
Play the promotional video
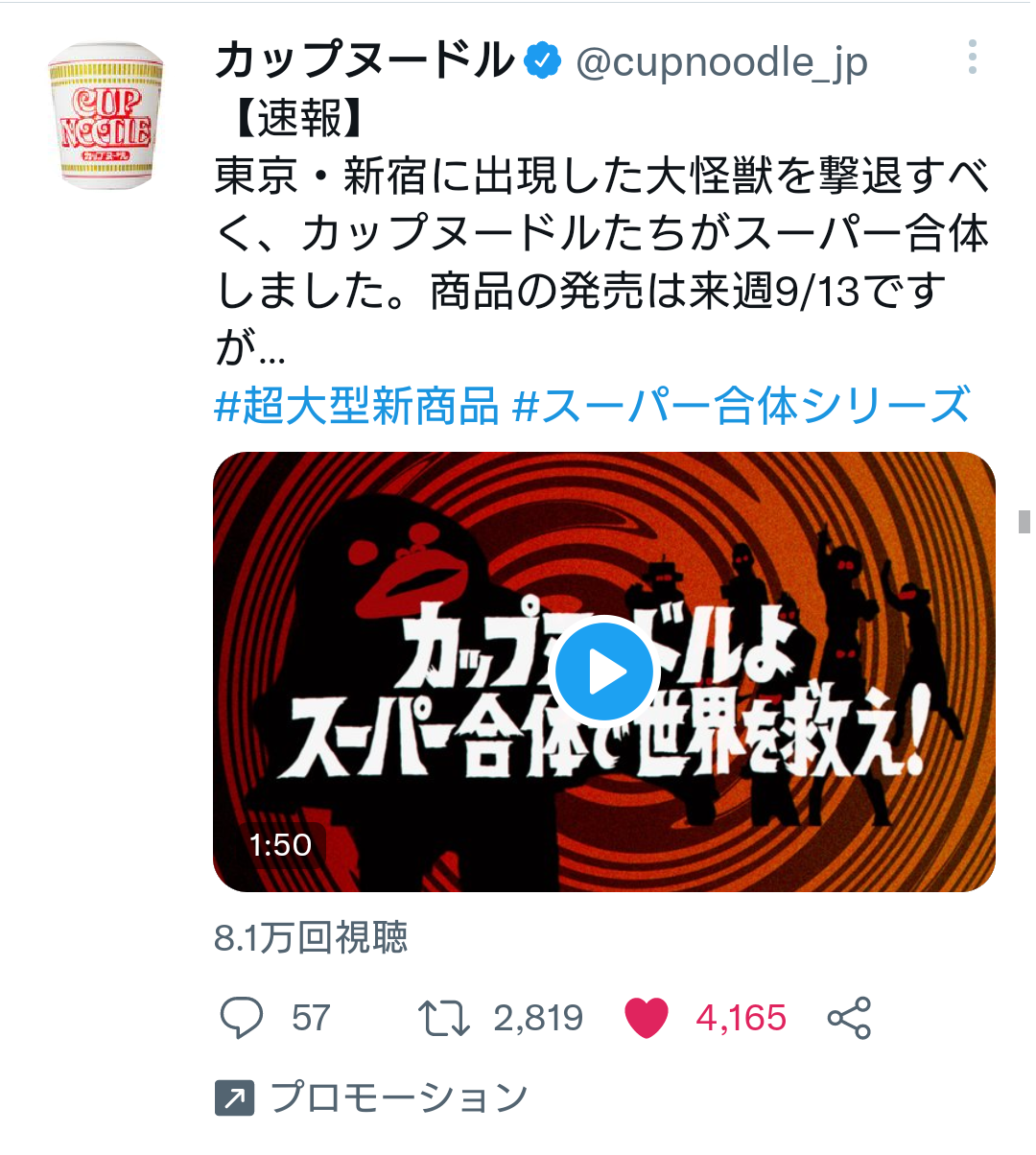click(604, 672)
